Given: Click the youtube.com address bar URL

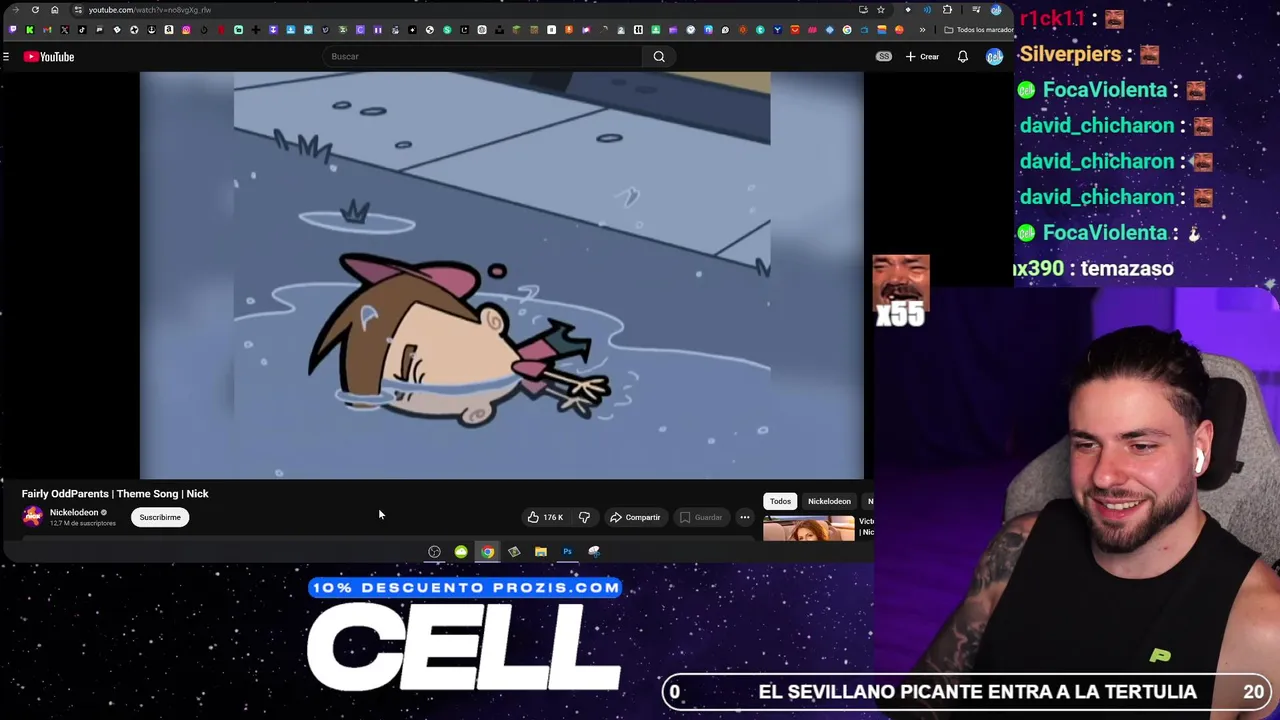Looking at the screenshot, I should [150, 10].
